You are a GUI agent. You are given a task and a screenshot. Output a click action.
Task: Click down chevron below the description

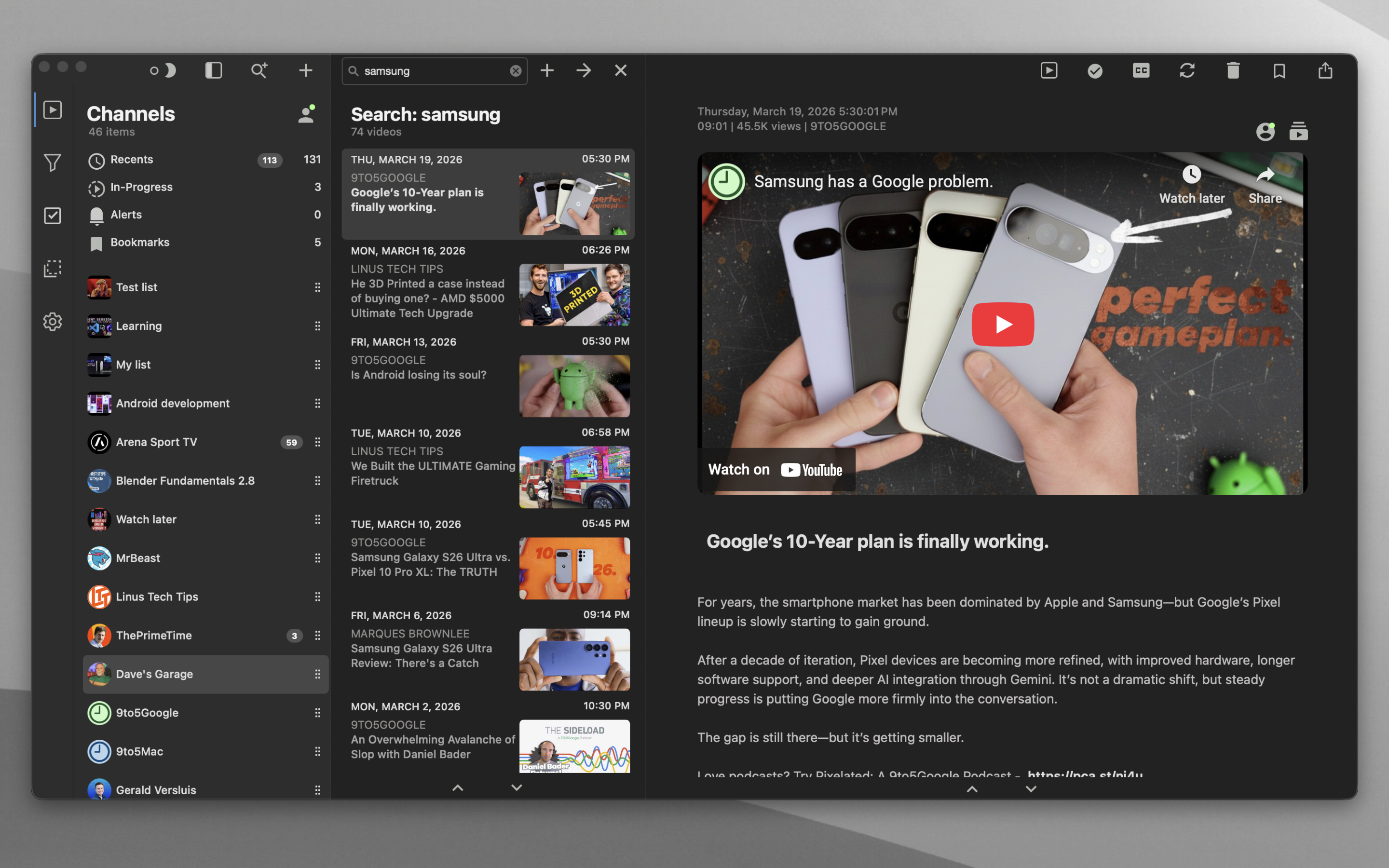click(1031, 789)
